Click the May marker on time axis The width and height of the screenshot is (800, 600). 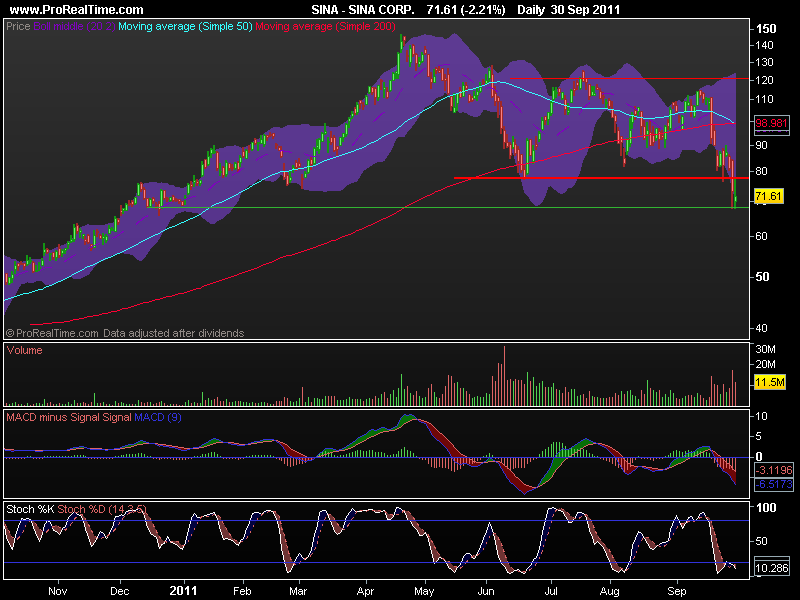(x=424, y=591)
